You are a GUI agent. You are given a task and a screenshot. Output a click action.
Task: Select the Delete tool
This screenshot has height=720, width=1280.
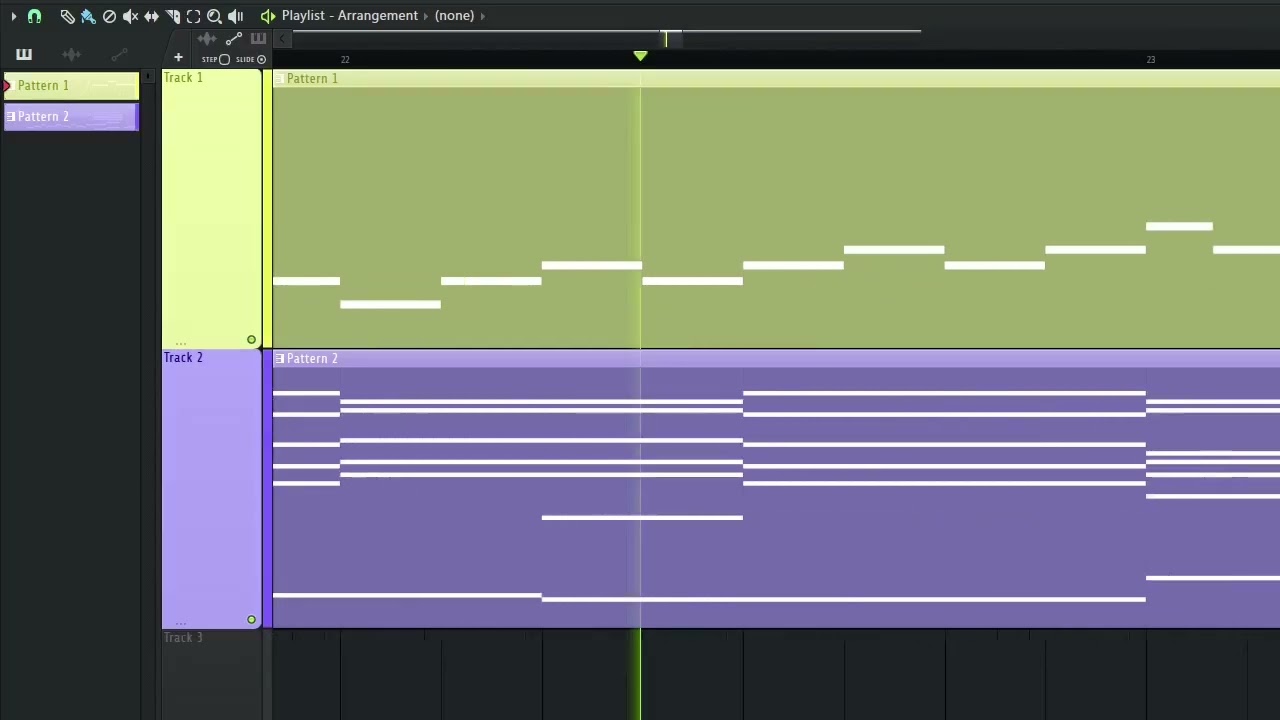(x=109, y=16)
